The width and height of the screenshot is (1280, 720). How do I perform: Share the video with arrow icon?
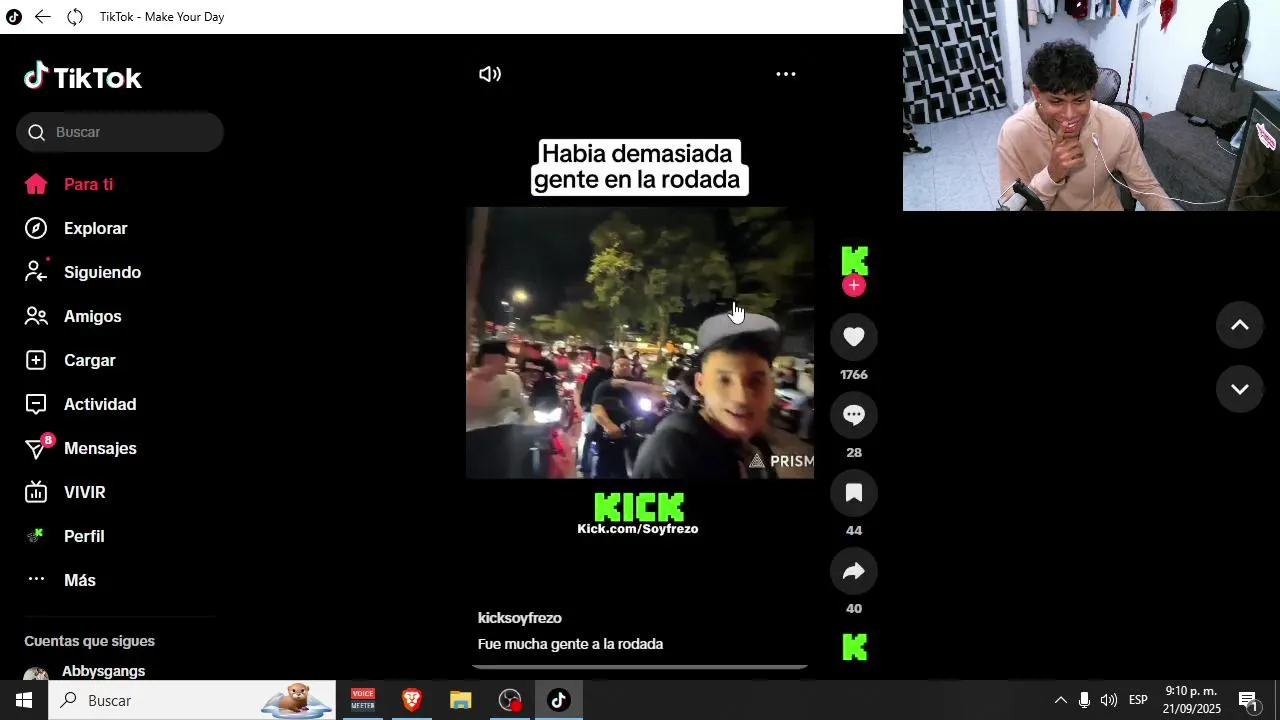(x=854, y=571)
